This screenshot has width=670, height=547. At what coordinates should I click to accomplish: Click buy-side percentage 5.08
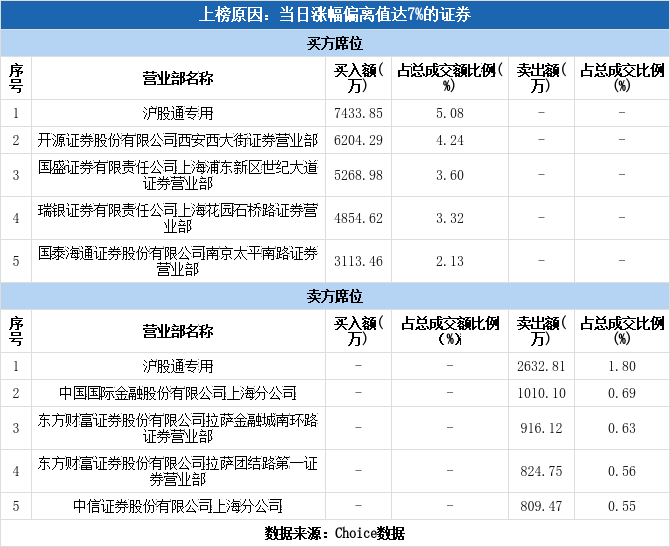click(450, 113)
